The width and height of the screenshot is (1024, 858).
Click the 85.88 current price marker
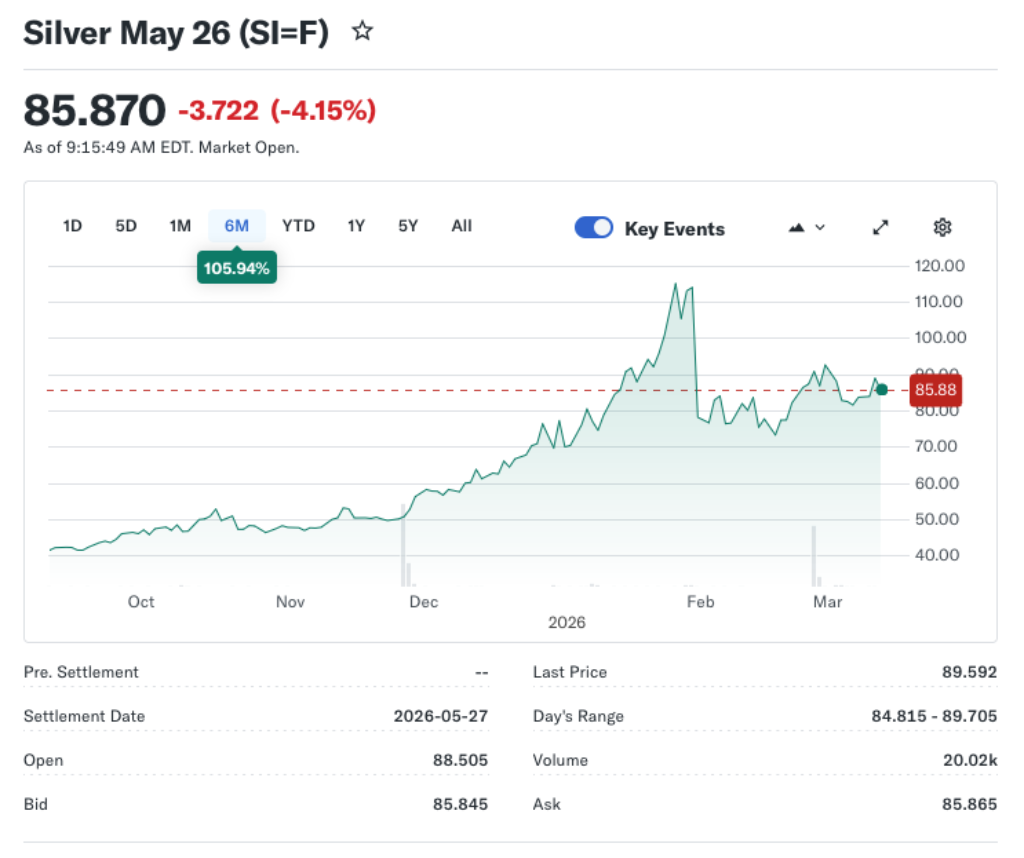pyautogui.click(x=936, y=390)
